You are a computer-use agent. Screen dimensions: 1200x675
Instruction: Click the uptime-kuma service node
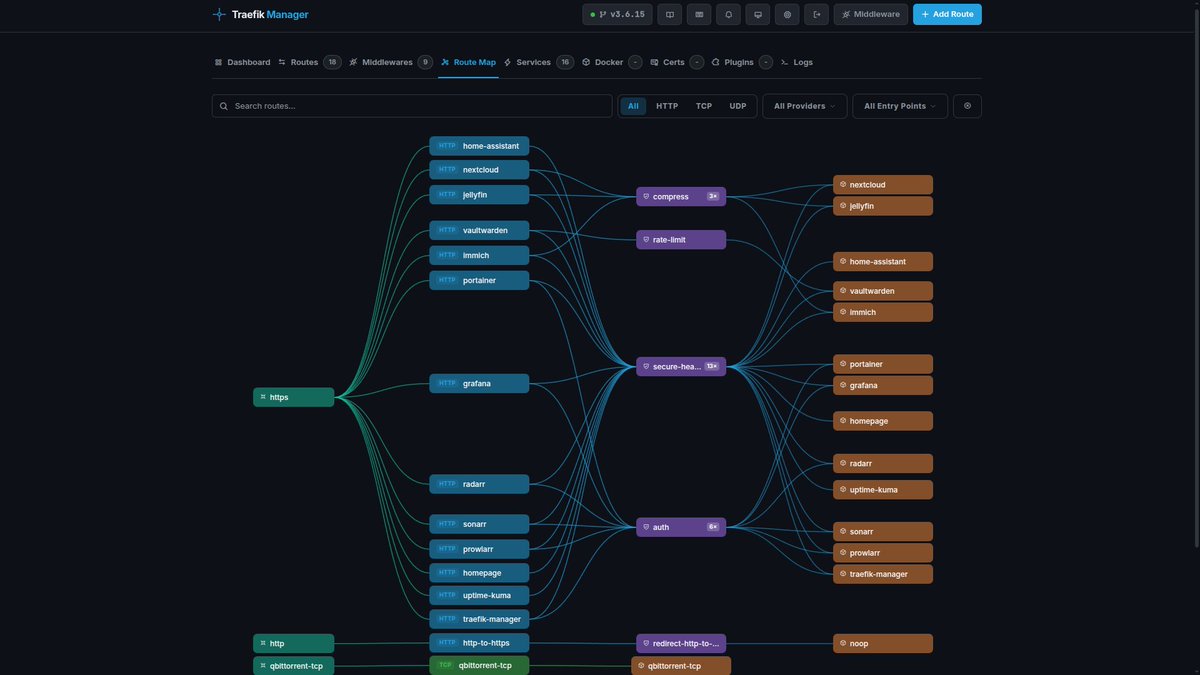(x=883, y=490)
